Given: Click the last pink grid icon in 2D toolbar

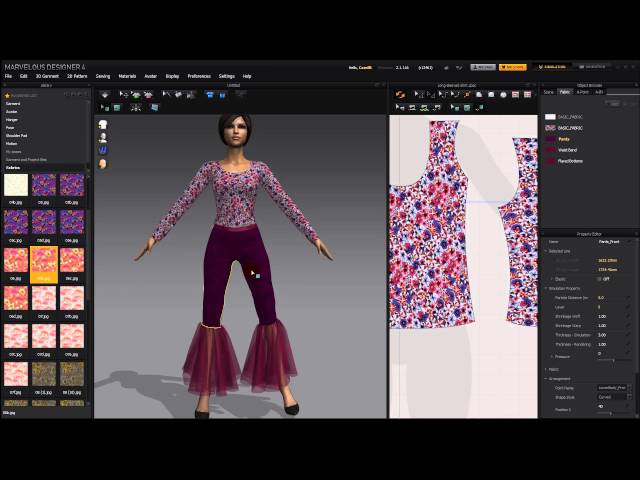Looking at the screenshot, I should pos(528,95).
